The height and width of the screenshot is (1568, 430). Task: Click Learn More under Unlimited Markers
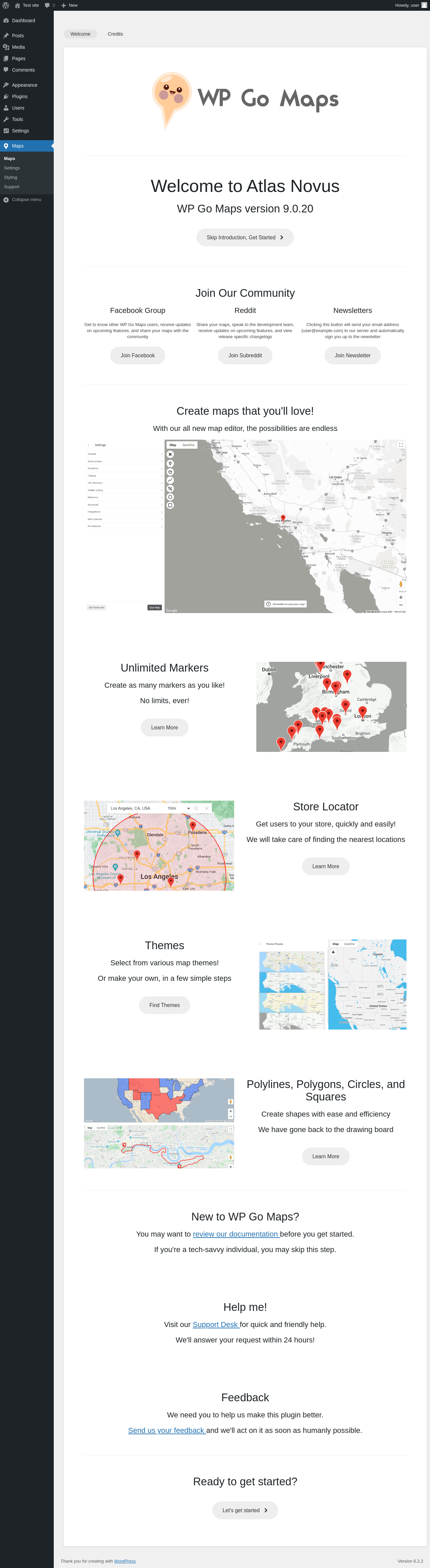click(x=164, y=727)
